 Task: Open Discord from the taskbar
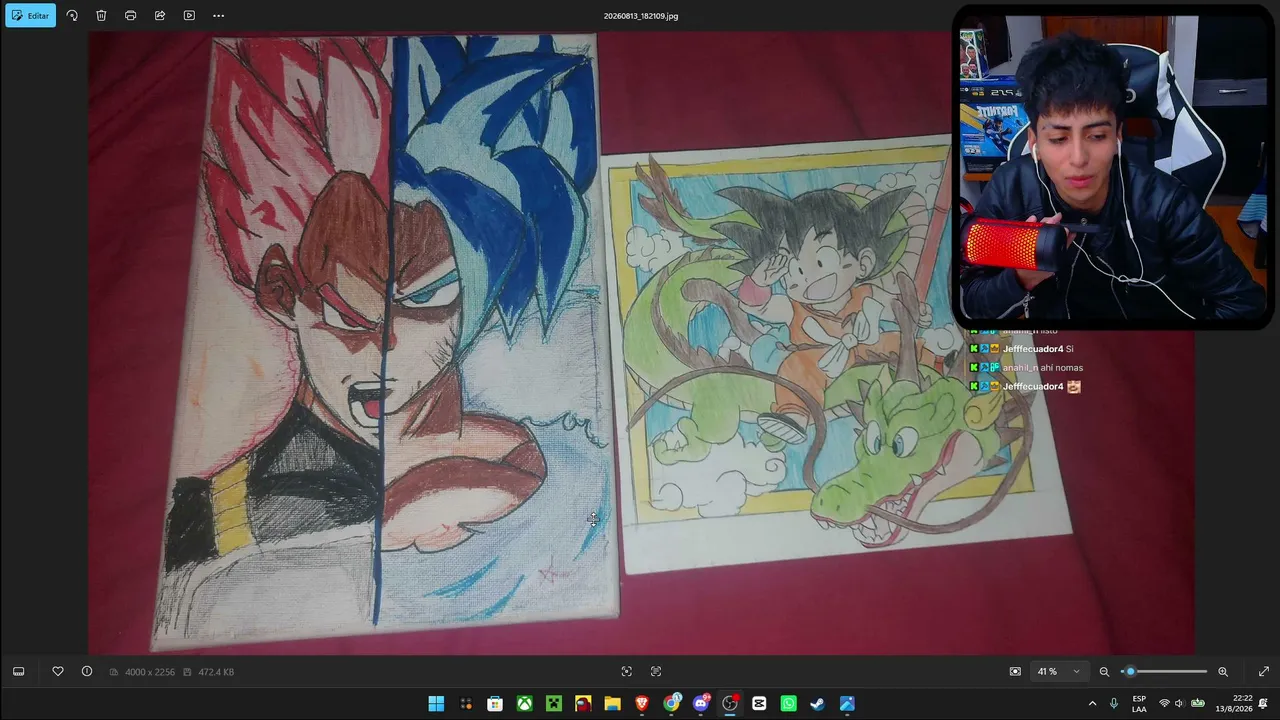701,704
